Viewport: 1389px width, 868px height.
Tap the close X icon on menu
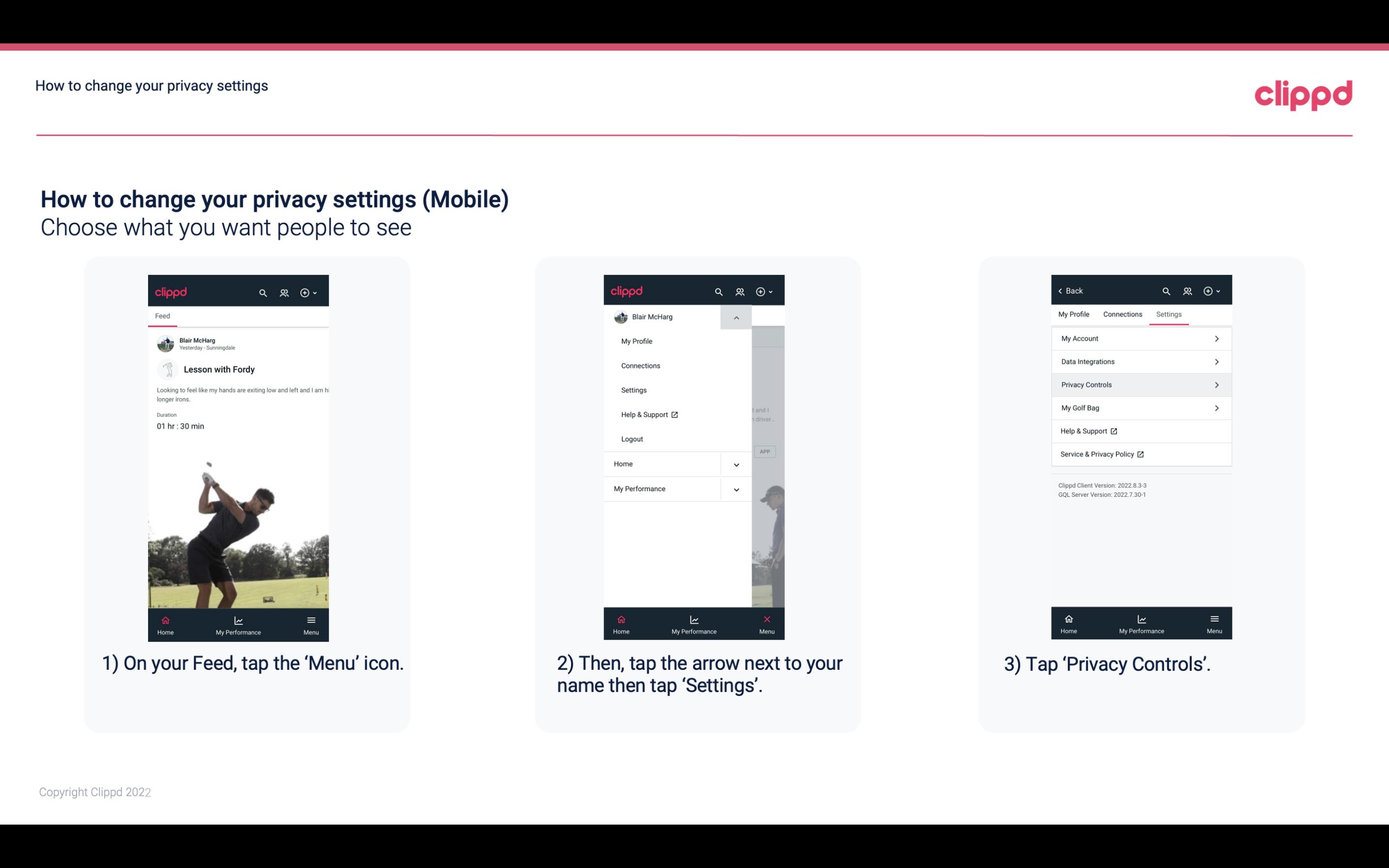point(766,619)
